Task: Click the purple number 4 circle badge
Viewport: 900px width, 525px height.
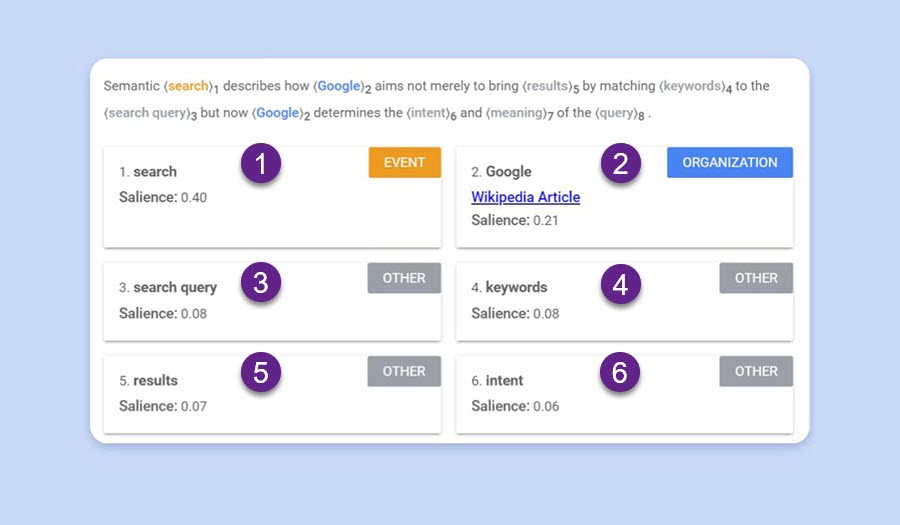Action: pos(620,285)
